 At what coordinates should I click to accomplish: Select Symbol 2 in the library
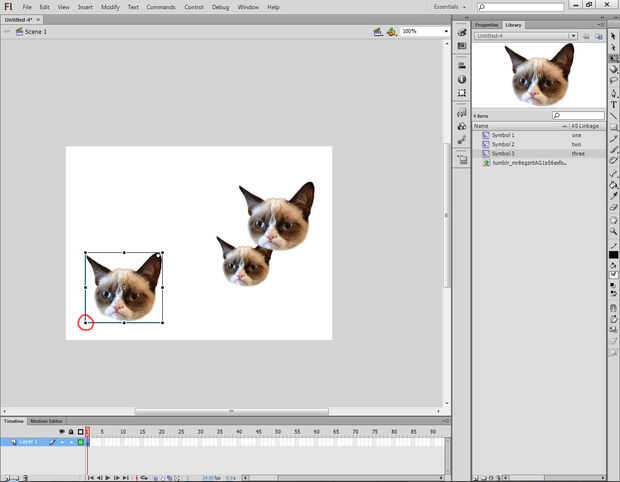[503, 144]
